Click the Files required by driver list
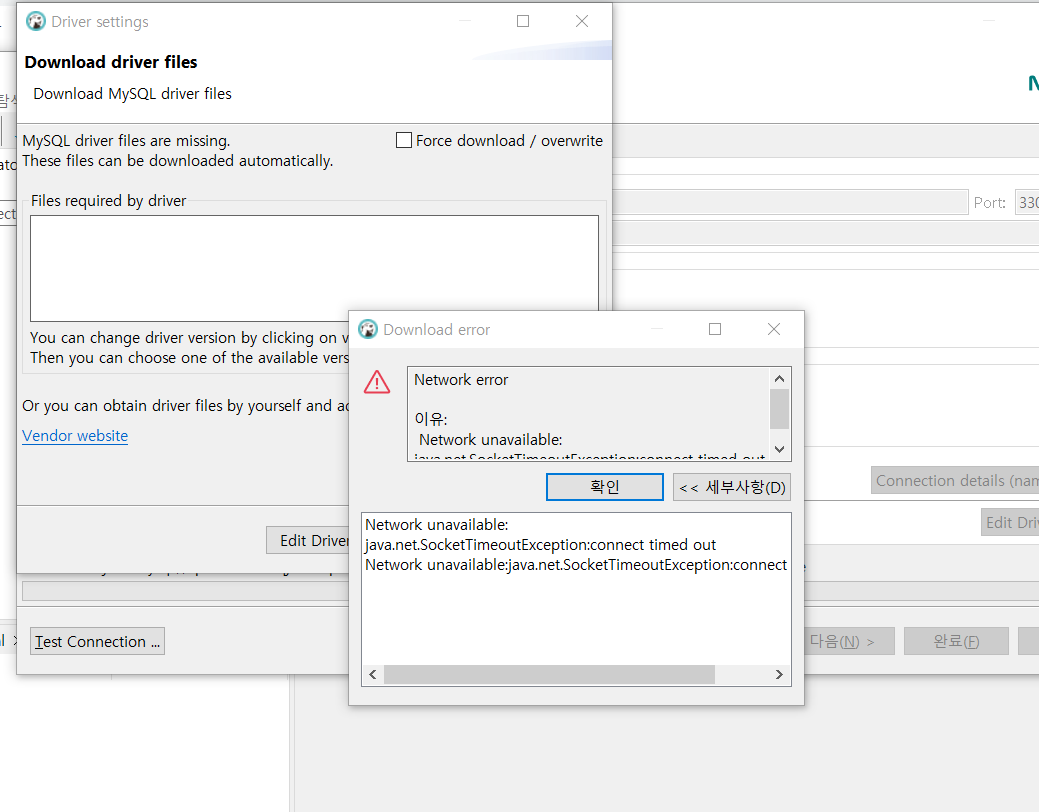 pyautogui.click(x=314, y=268)
